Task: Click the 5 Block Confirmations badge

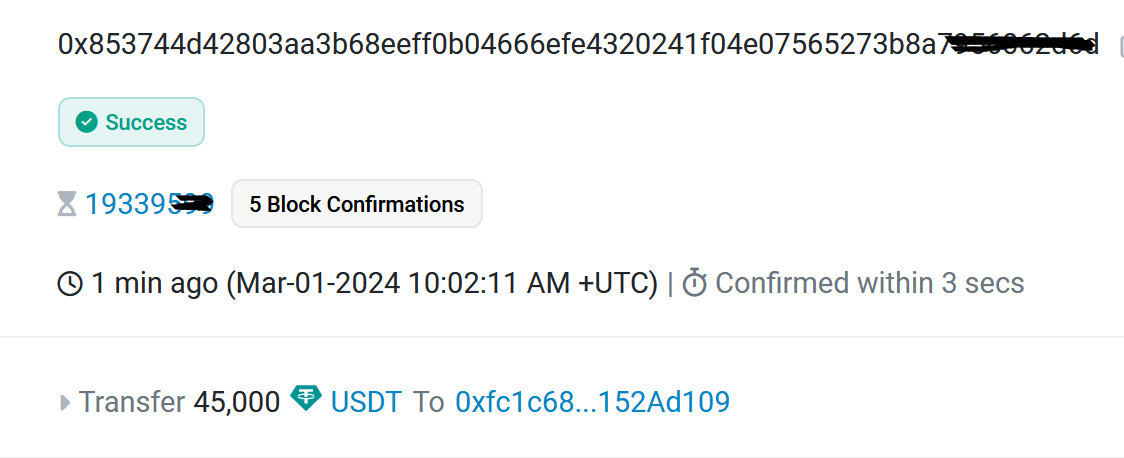Action: (357, 205)
